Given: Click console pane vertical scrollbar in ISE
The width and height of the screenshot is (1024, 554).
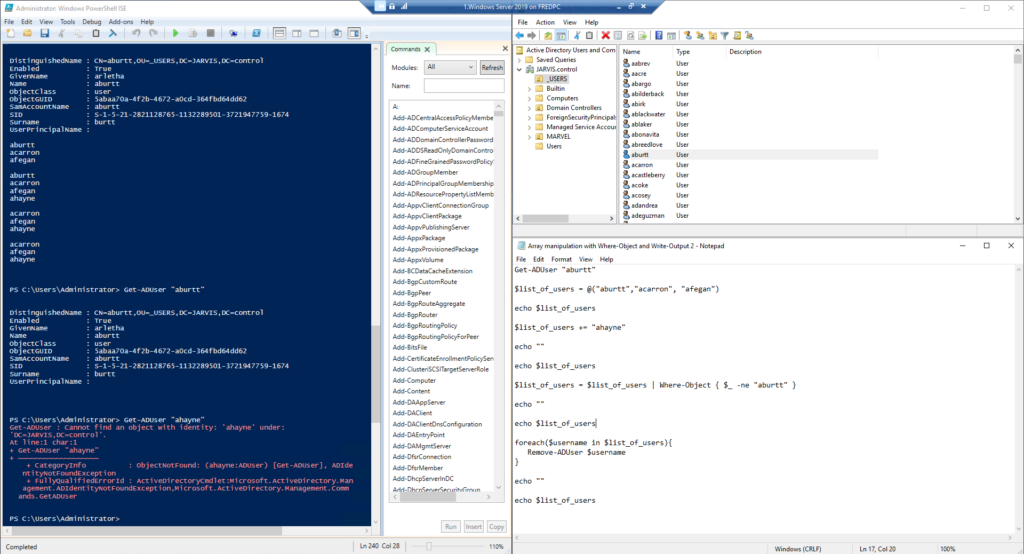Looking at the screenshot, I should click(x=375, y=374).
